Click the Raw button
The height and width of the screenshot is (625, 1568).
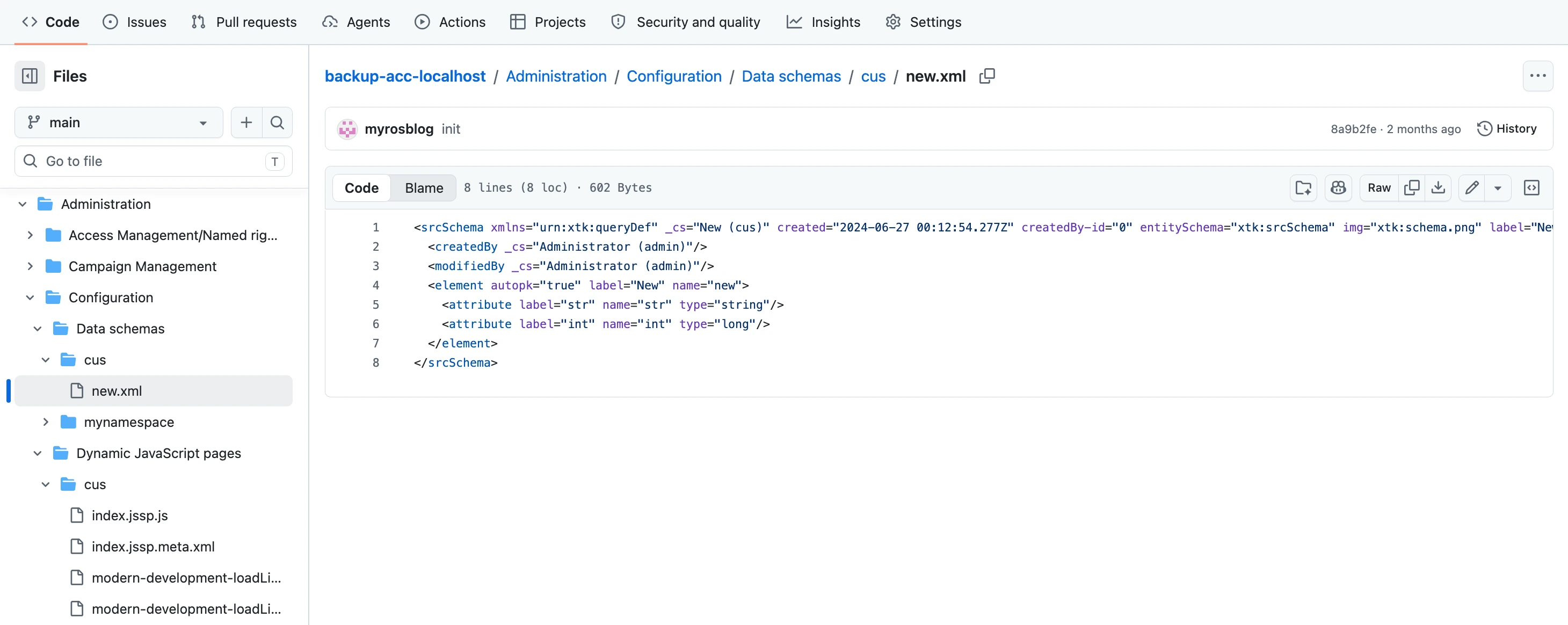(1378, 188)
